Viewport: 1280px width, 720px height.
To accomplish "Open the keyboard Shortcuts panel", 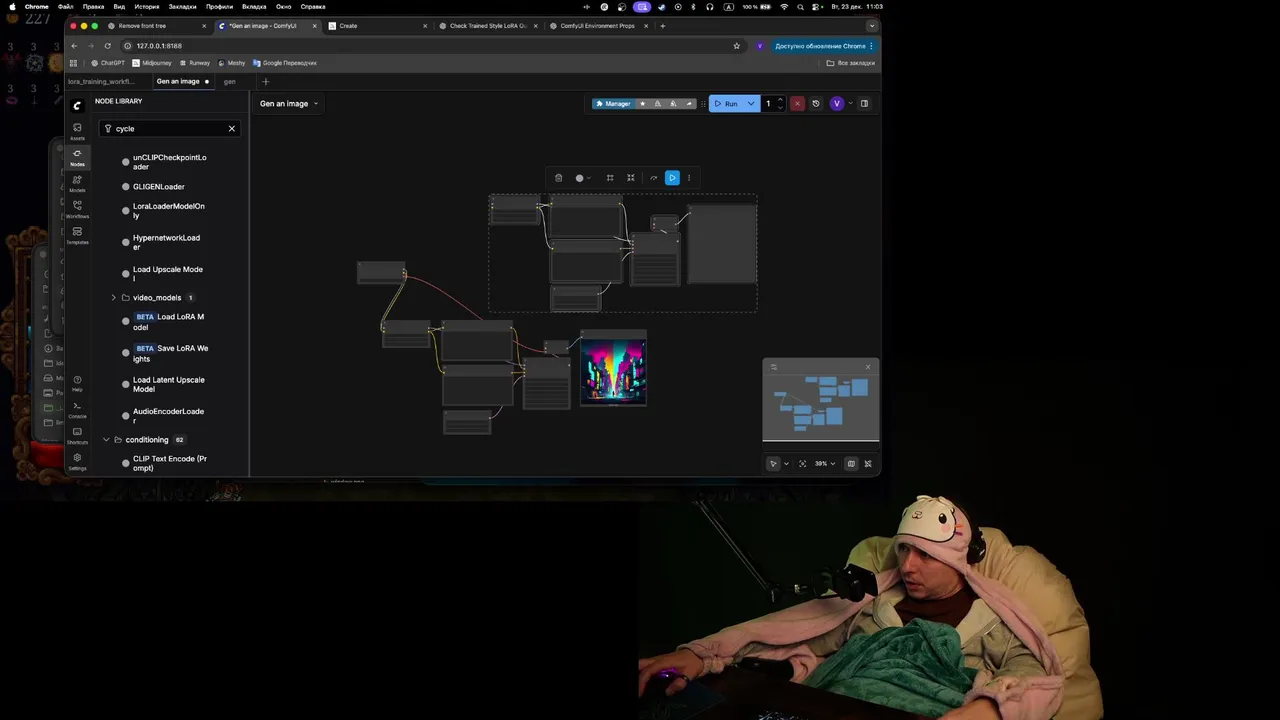I will coord(77,435).
